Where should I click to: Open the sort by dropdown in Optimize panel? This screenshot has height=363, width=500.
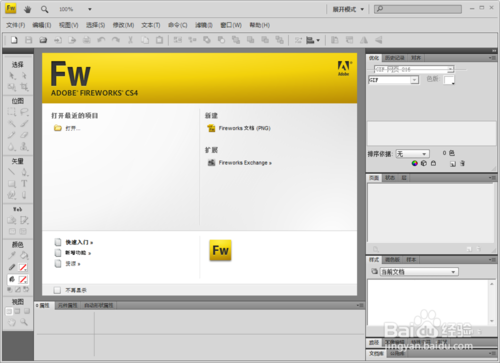(413, 154)
